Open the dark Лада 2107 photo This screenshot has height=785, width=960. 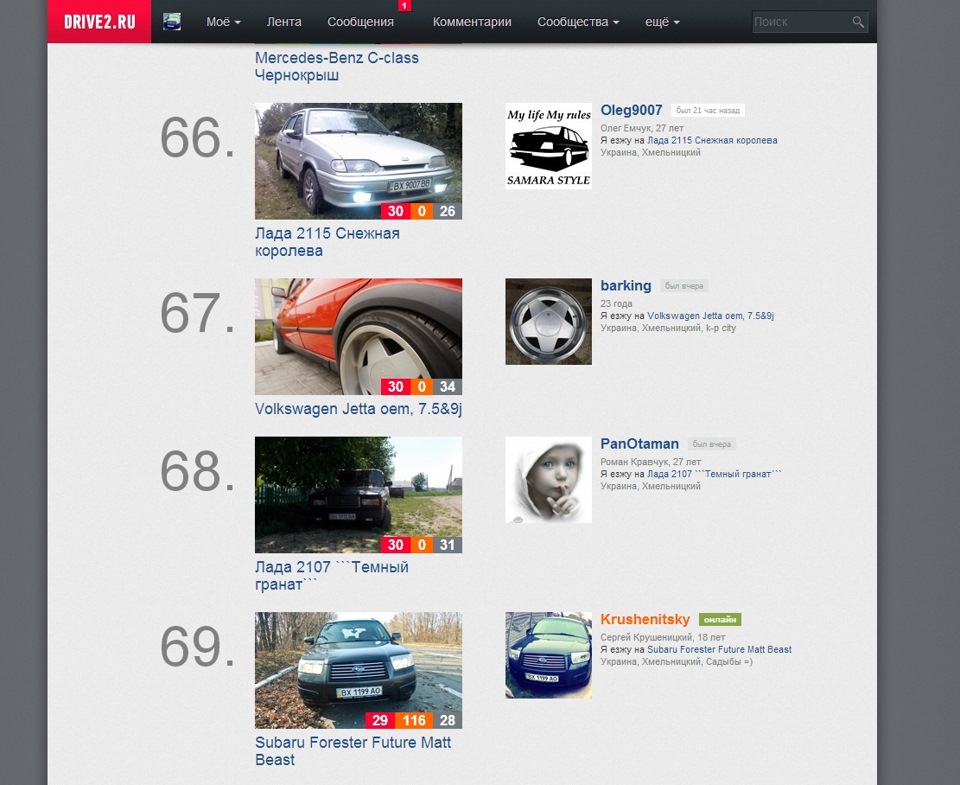pyautogui.click(x=358, y=495)
